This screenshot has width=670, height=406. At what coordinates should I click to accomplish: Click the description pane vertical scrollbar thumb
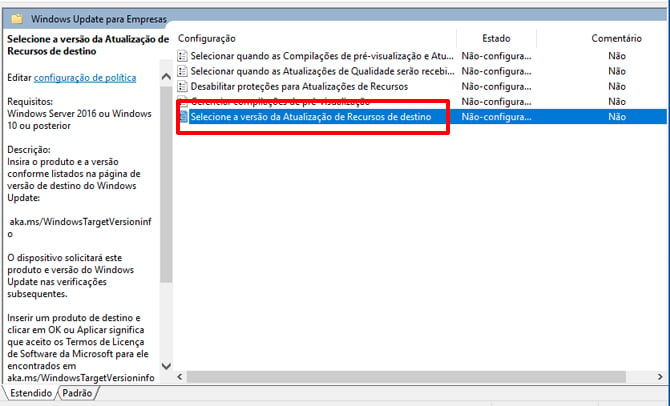(x=166, y=185)
